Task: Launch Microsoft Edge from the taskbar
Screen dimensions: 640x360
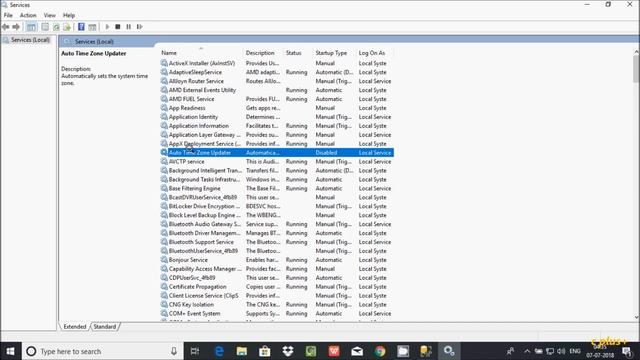Action: pyautogui.click(x=219, y=351)
